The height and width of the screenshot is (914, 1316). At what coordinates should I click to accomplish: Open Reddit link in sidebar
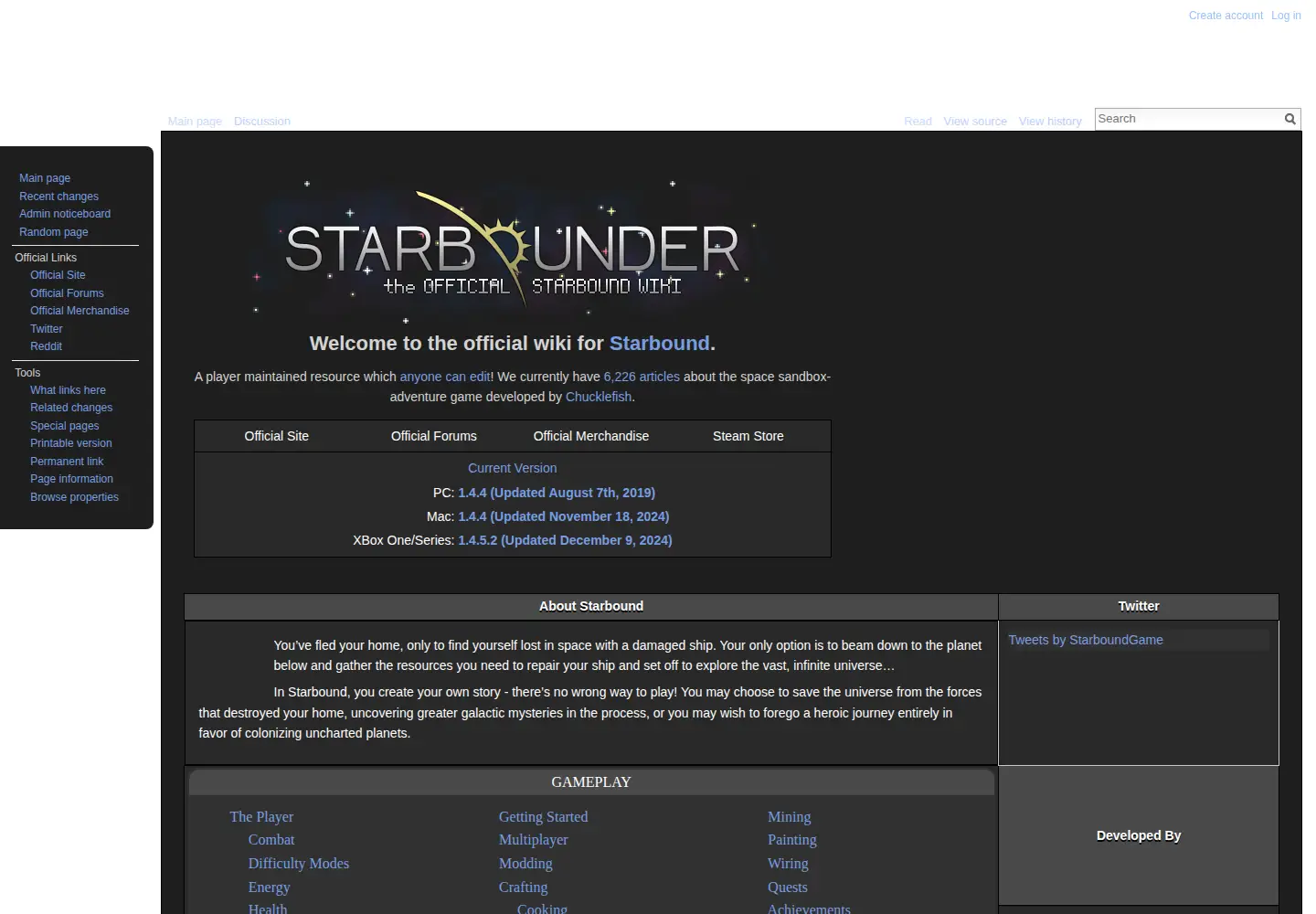(46, 346)
